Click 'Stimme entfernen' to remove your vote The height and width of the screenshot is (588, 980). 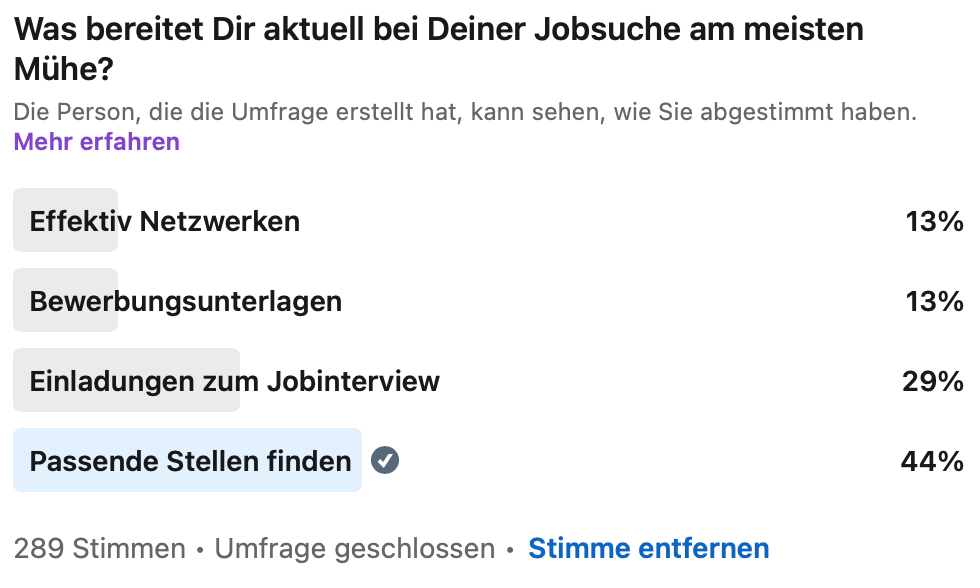[648, 548]
